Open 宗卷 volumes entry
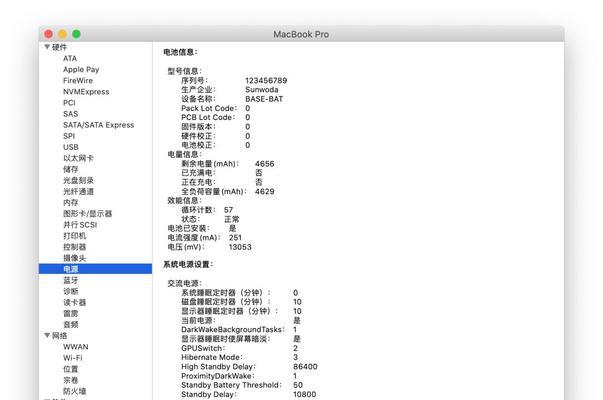 tap(71, 380)
